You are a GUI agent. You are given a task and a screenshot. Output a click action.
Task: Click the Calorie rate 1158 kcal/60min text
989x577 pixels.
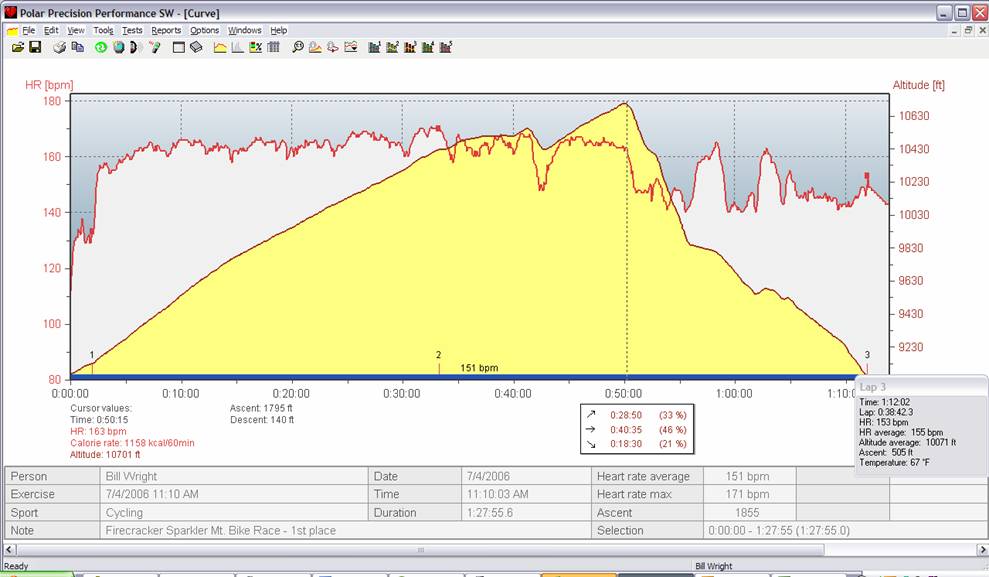click(132, 443)
